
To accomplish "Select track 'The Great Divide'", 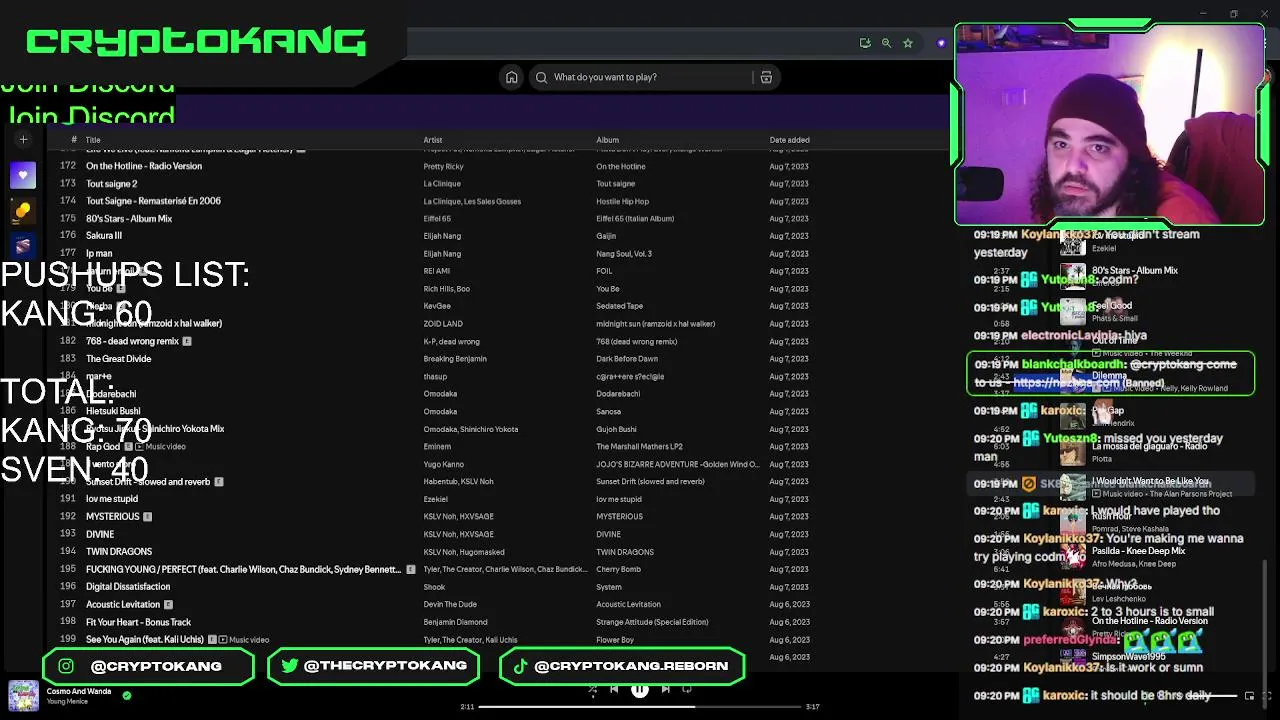I will (118, 359).
